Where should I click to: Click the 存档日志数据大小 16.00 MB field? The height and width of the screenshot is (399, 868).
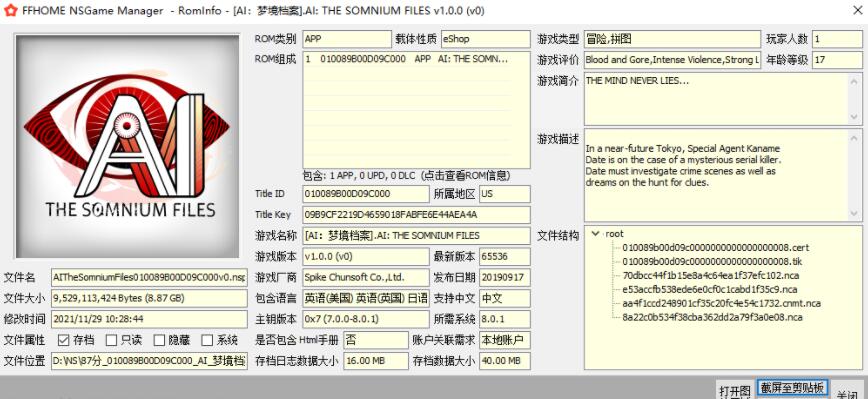(x=376, y=361)
